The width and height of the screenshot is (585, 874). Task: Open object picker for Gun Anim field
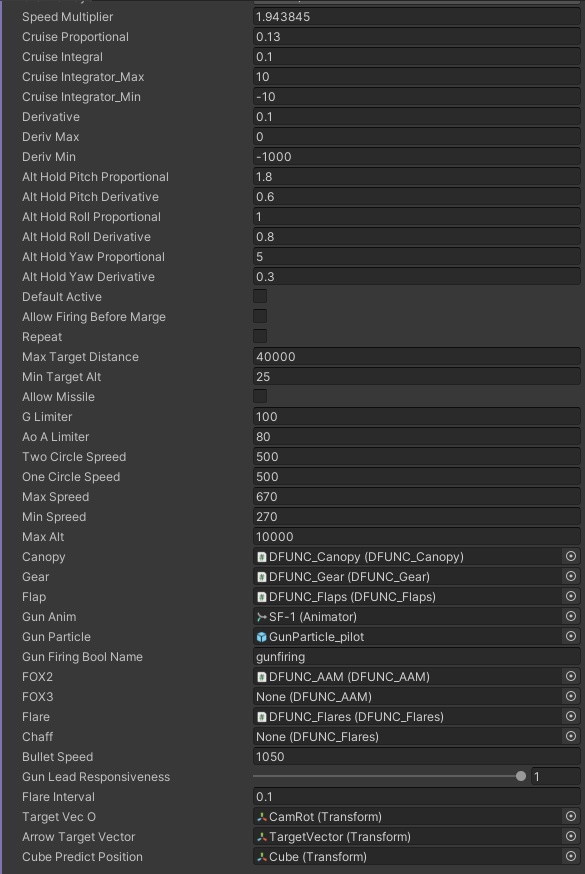click(571, 616)
